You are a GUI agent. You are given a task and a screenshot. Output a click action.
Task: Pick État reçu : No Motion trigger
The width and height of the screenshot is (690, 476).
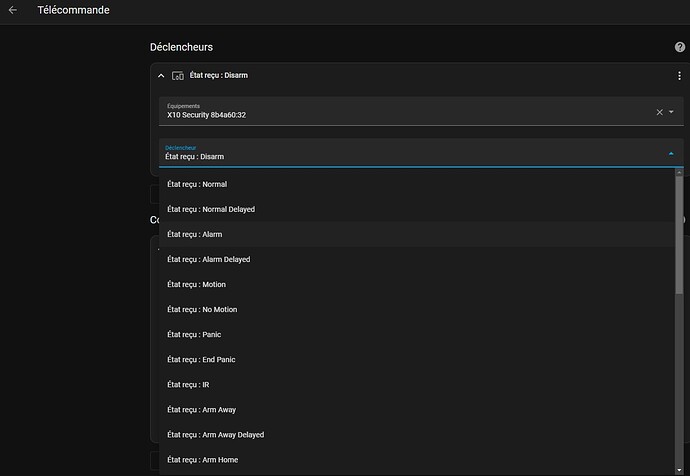point(202,310)
